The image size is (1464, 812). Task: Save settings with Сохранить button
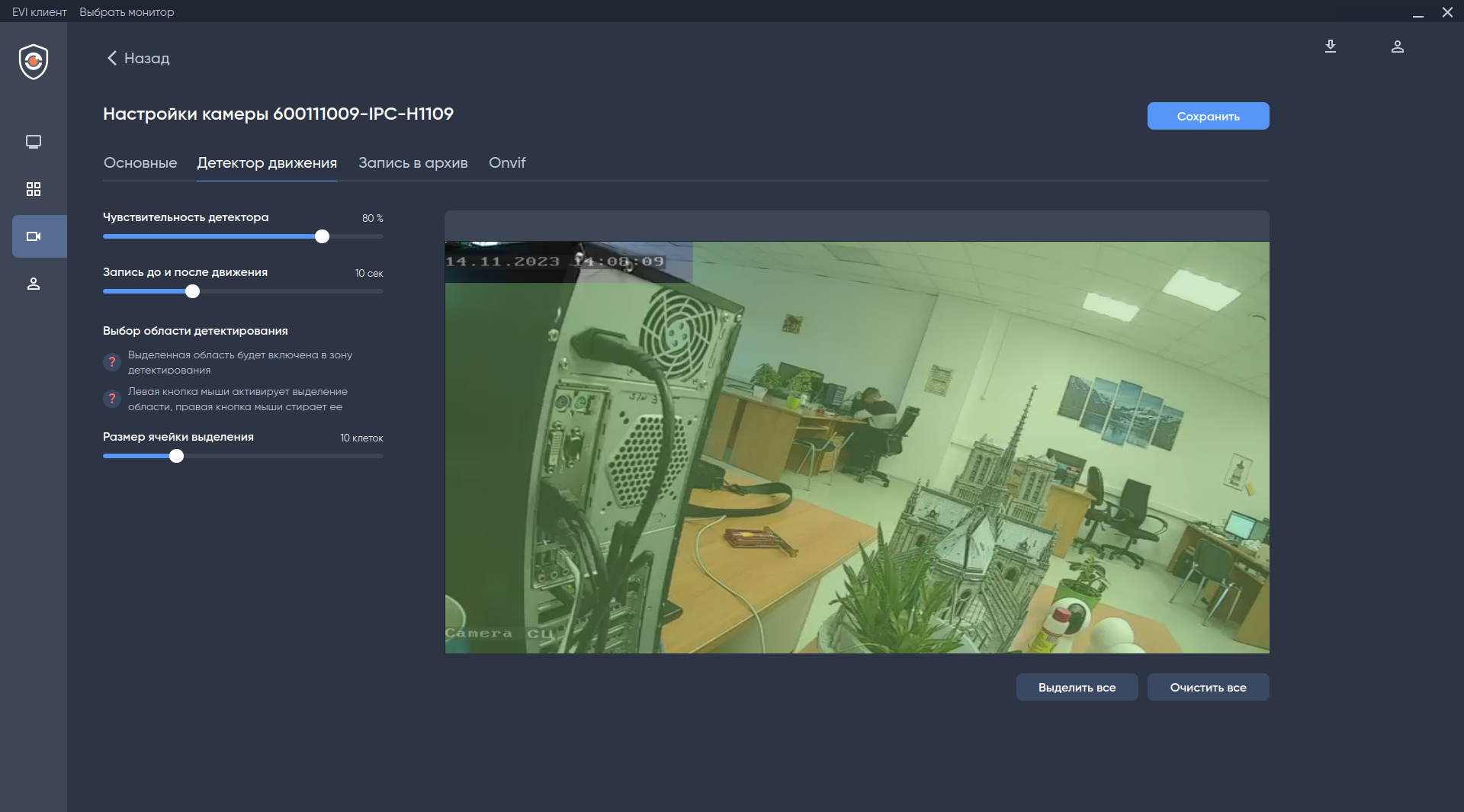coord(1209,116)
